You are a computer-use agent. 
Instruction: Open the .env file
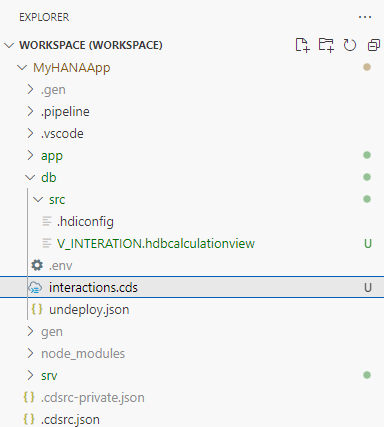(61, 266)
